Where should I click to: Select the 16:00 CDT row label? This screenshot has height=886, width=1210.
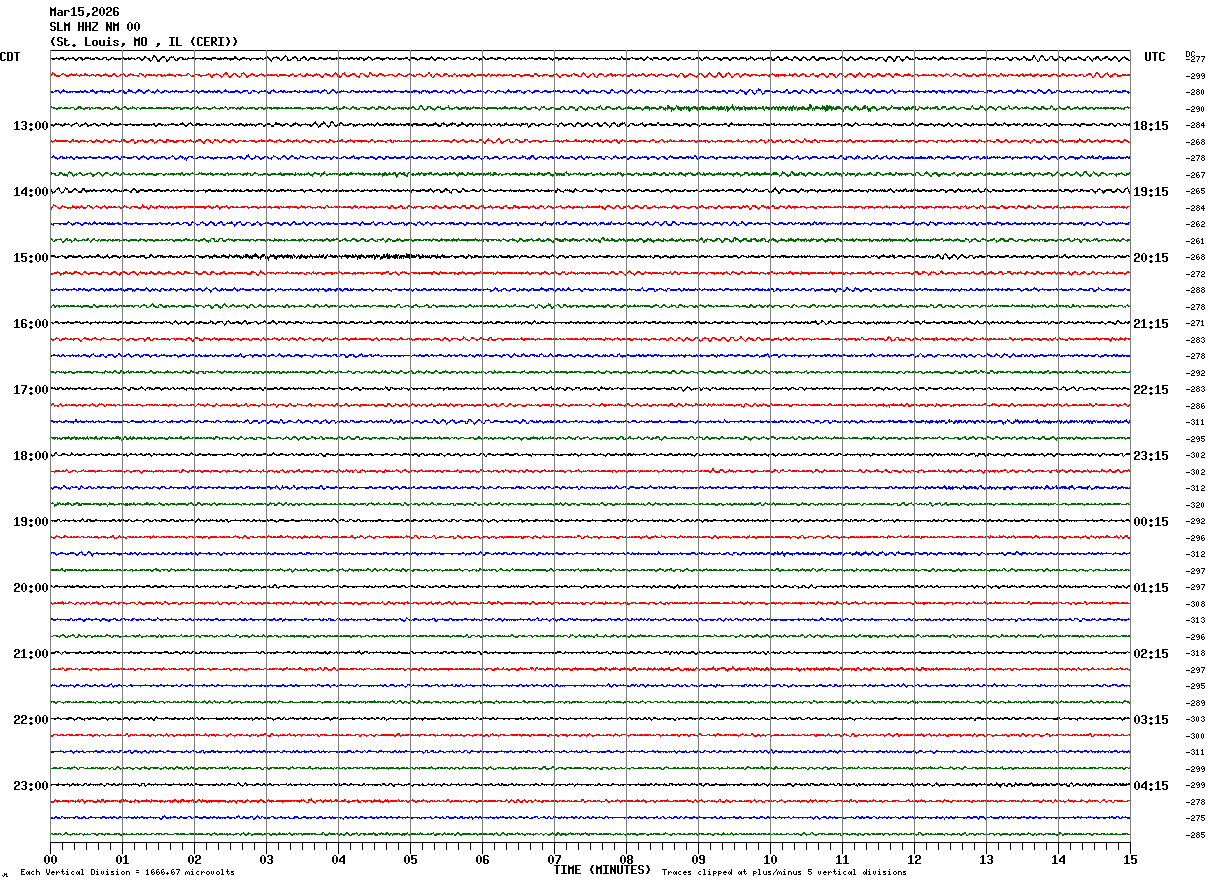point(30,324)
